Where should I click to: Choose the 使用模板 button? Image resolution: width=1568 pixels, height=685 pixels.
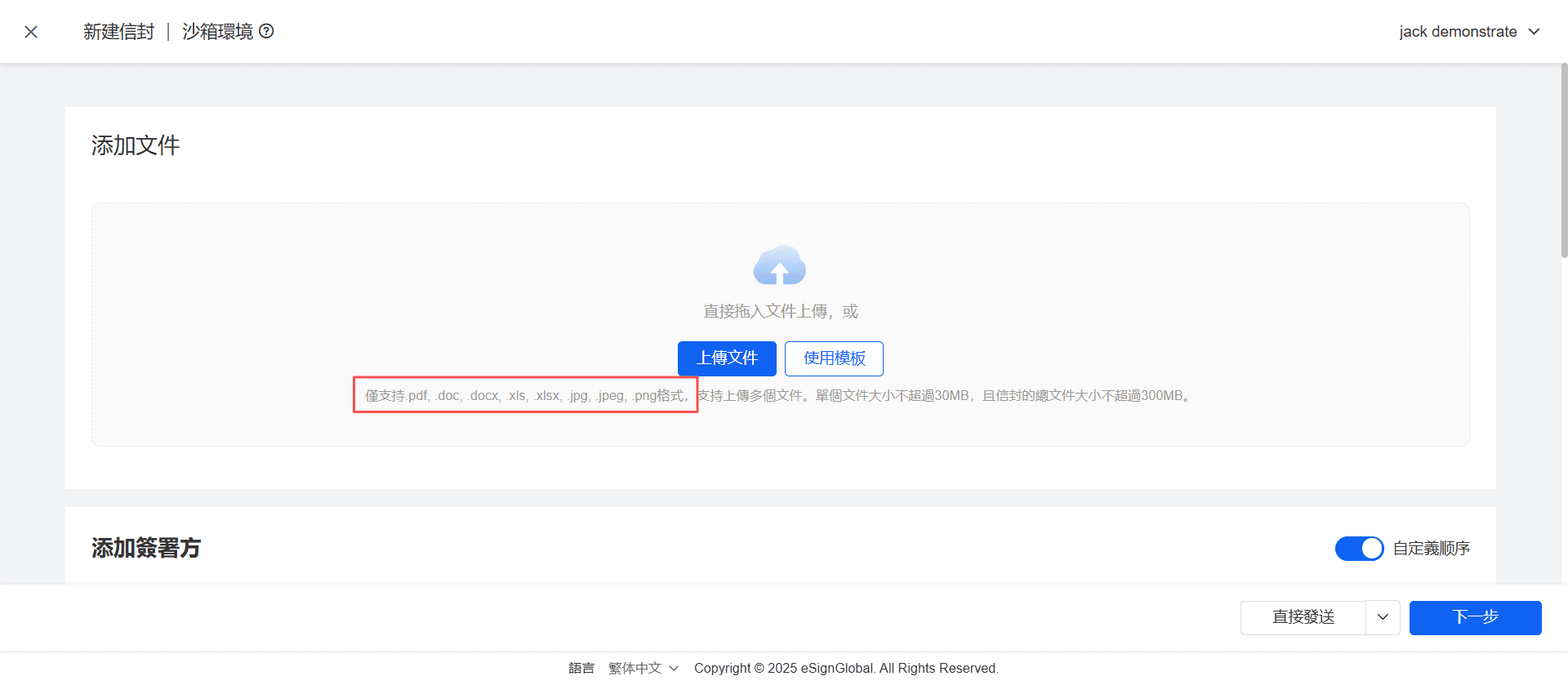pyautogui.click(x=833, y=358)
